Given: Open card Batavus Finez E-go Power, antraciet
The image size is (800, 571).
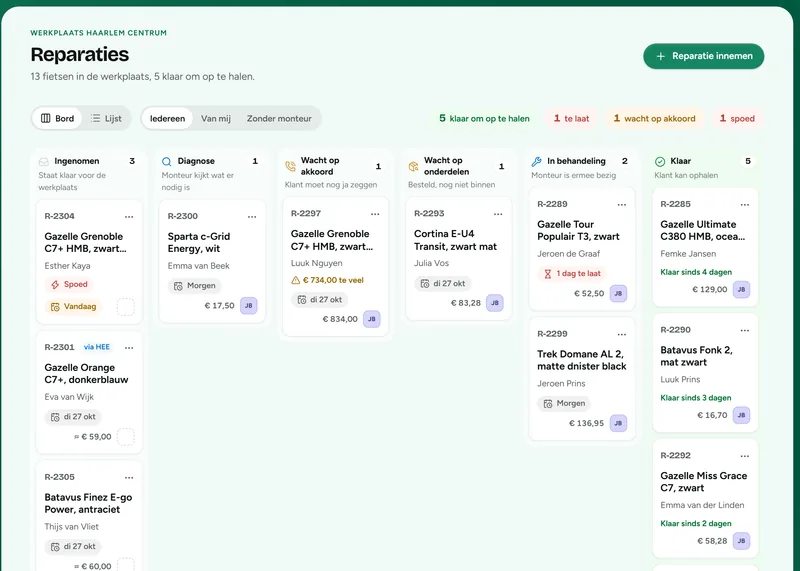Looking at the screenshot, I should pos(89,516).
